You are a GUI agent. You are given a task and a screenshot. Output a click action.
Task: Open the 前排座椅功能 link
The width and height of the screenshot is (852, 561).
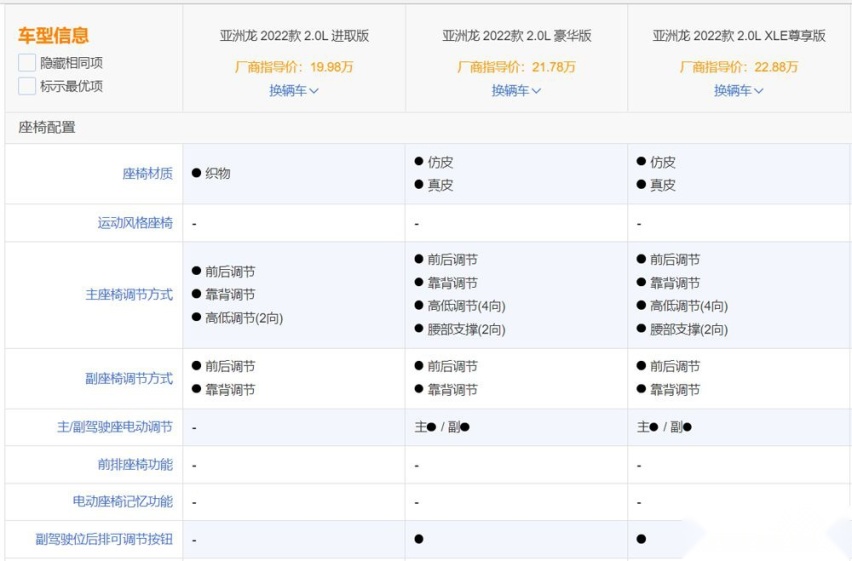(135, 464)
